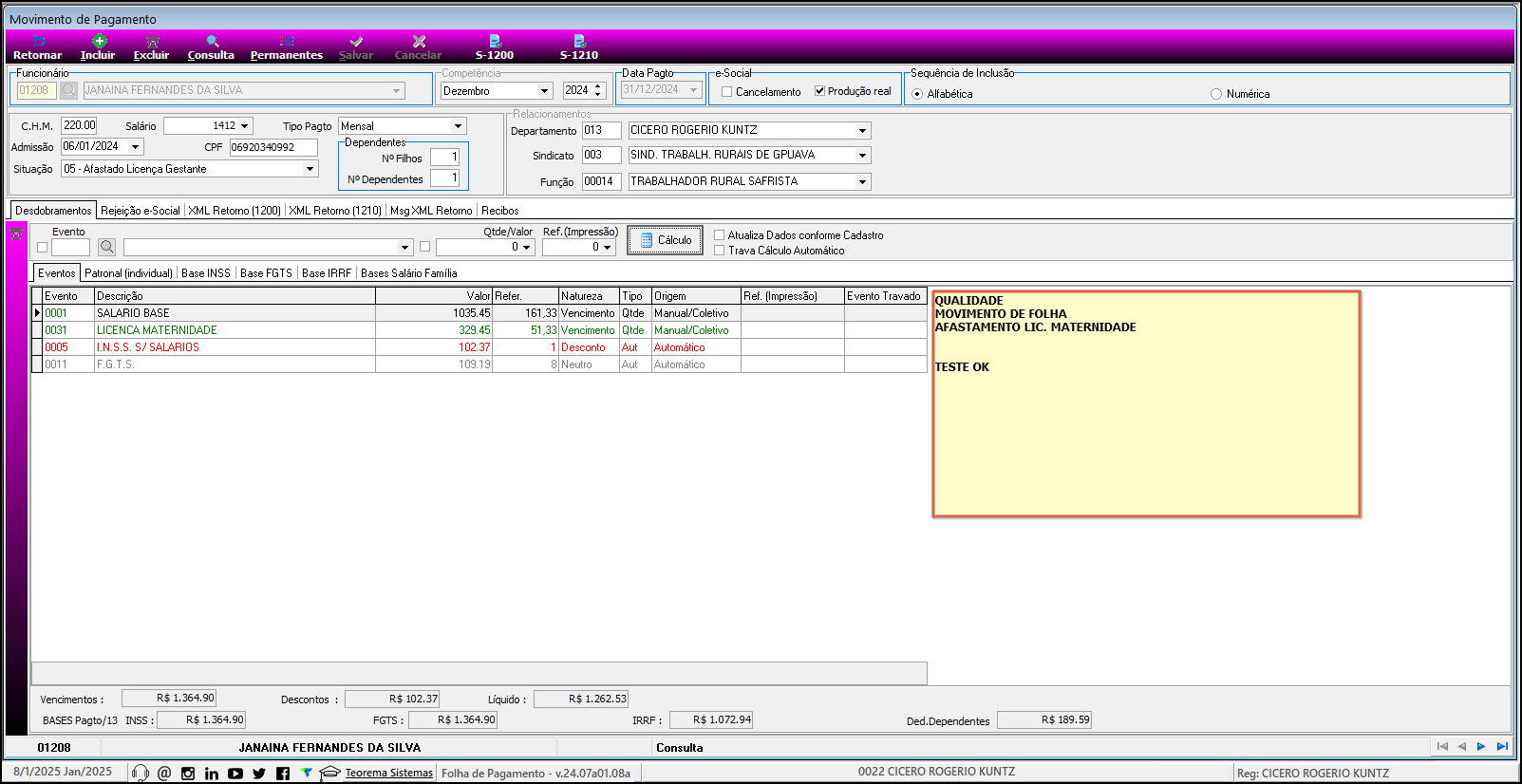Expand Departamento CICERO ROGERIO KUNTZ dropdown
The image size is (1522, 784).
(862, 131)
